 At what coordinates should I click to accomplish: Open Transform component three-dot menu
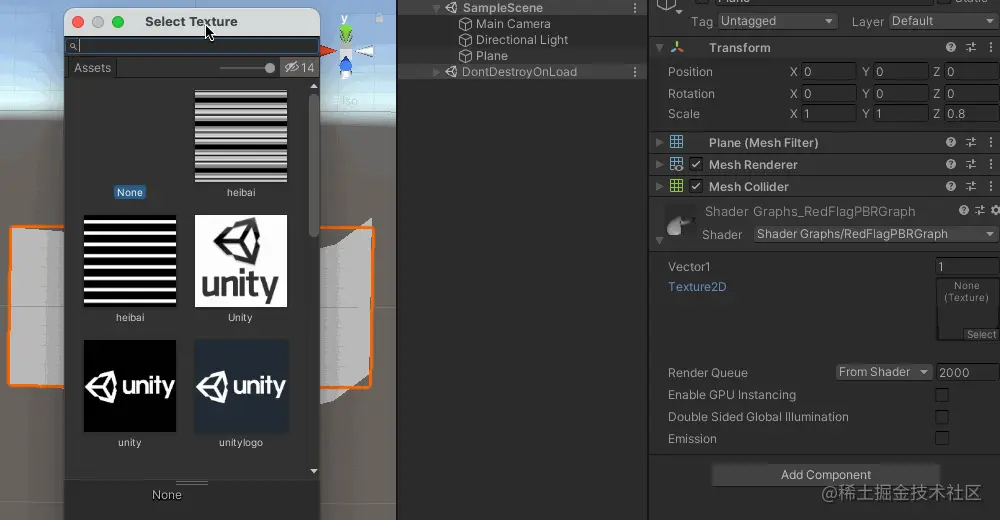pos(990,47)
